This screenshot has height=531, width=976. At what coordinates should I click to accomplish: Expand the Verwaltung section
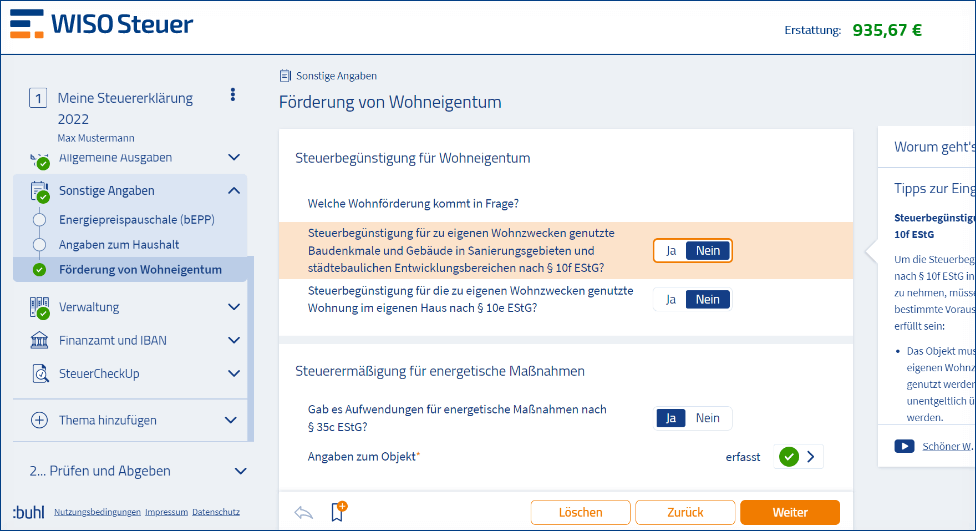coord(234,307)
